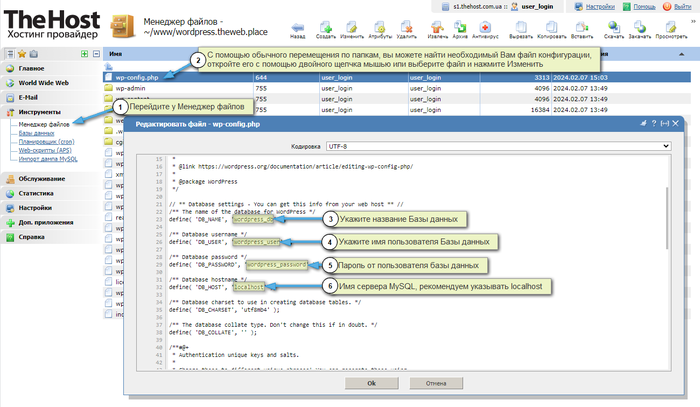Click the DB_CHARSET define line in editor
The height and width of the screenshot is (407, 700).
225,310
